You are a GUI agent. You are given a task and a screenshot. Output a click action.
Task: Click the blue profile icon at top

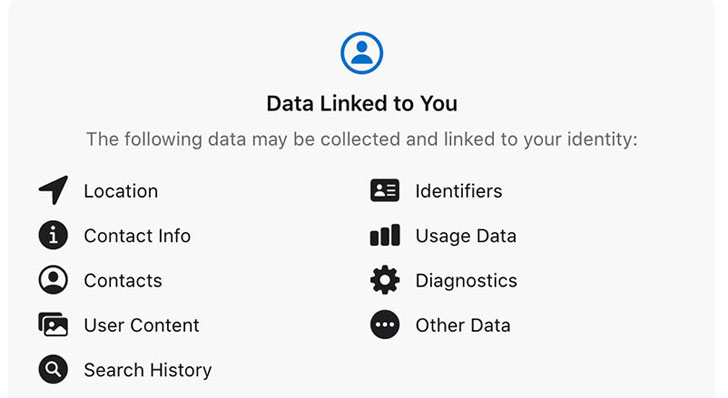(362, 53)
